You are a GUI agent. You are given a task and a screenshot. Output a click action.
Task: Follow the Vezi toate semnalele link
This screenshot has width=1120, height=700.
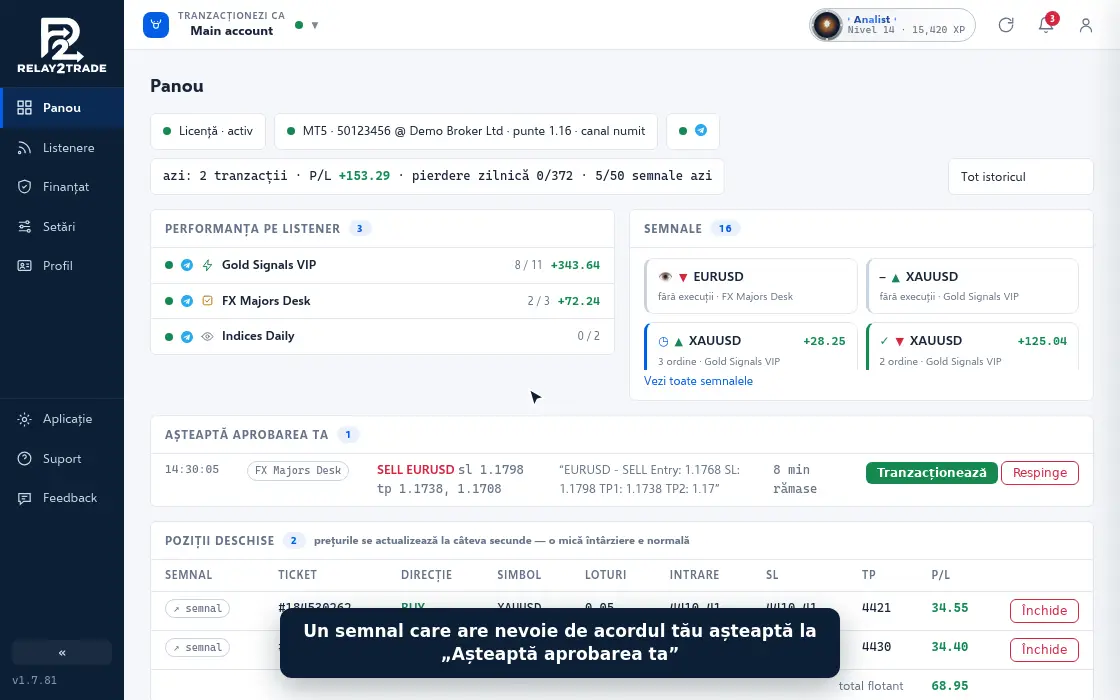tap(699, 381)
